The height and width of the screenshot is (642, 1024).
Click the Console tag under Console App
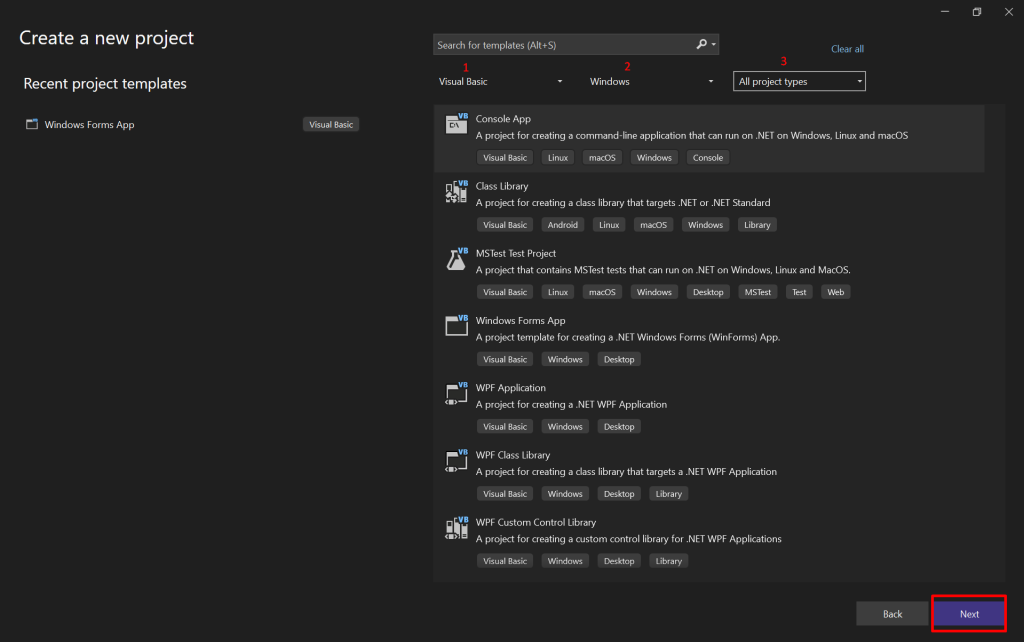707,157
